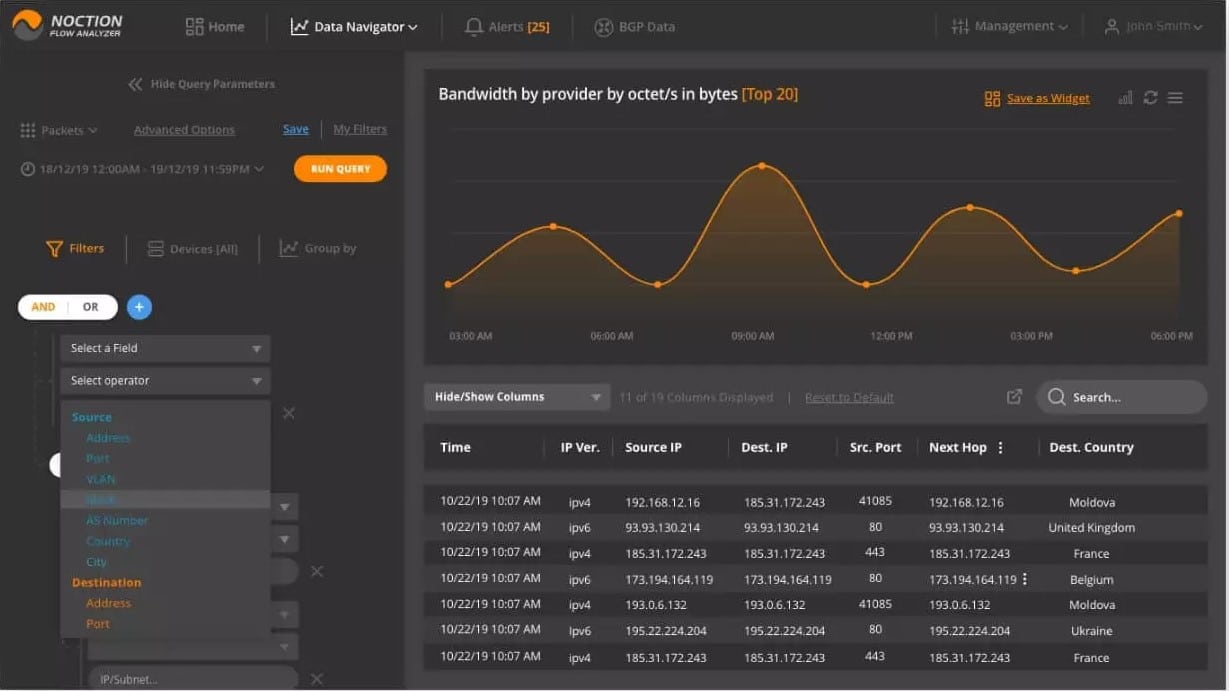This screenshot has width=1229, height=691.
Task: Click Reset to Default link
Action: (849, 397)
